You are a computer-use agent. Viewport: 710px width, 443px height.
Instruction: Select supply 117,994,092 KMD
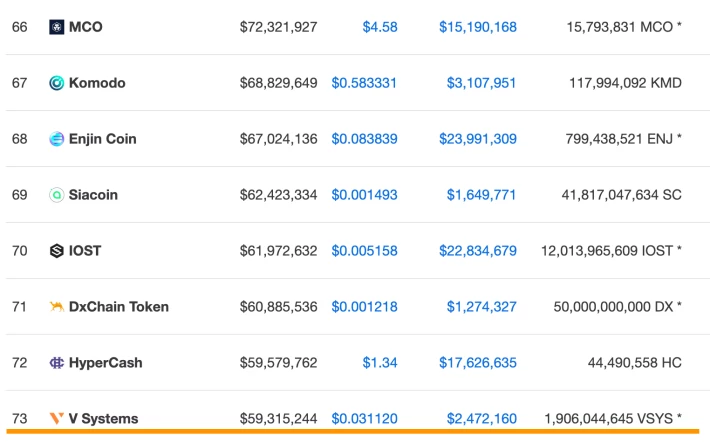[x=625, y=83]
